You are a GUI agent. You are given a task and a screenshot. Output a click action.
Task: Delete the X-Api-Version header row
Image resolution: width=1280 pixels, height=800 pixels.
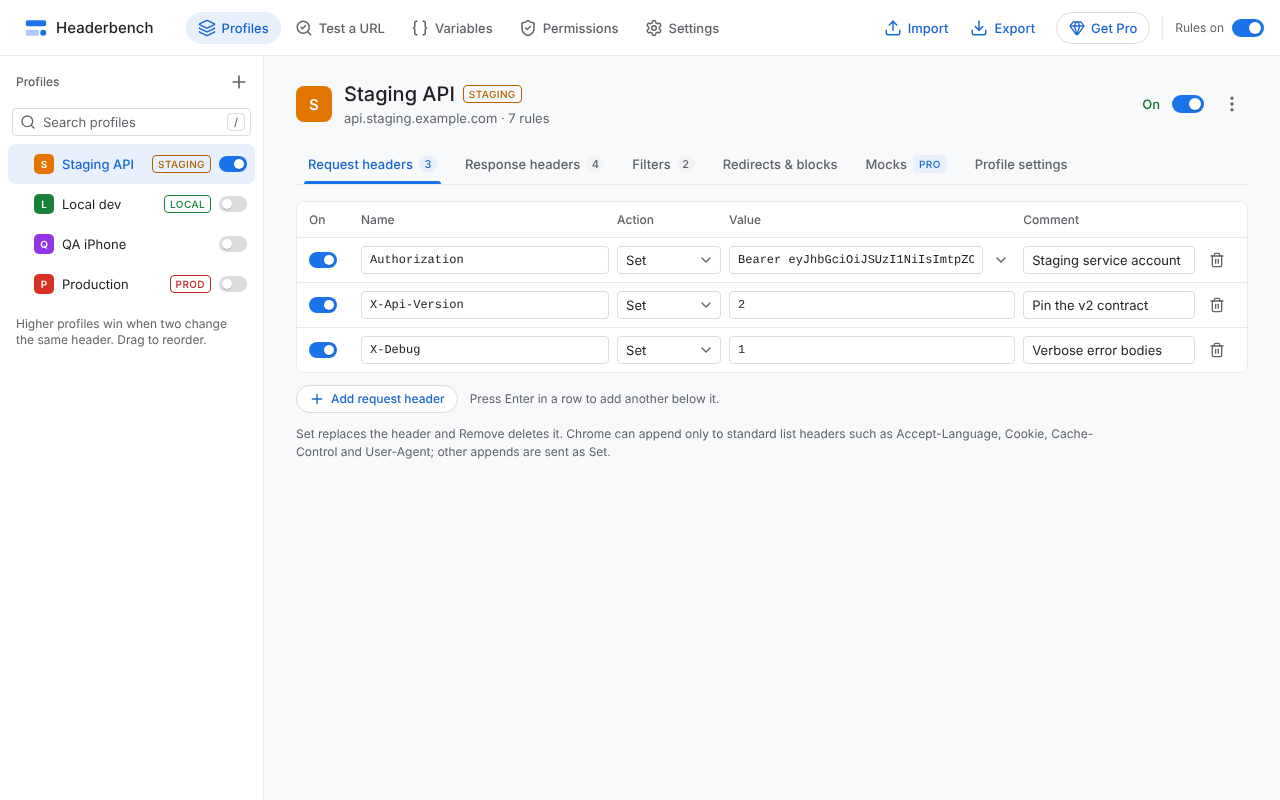(x=1217, y=305)
